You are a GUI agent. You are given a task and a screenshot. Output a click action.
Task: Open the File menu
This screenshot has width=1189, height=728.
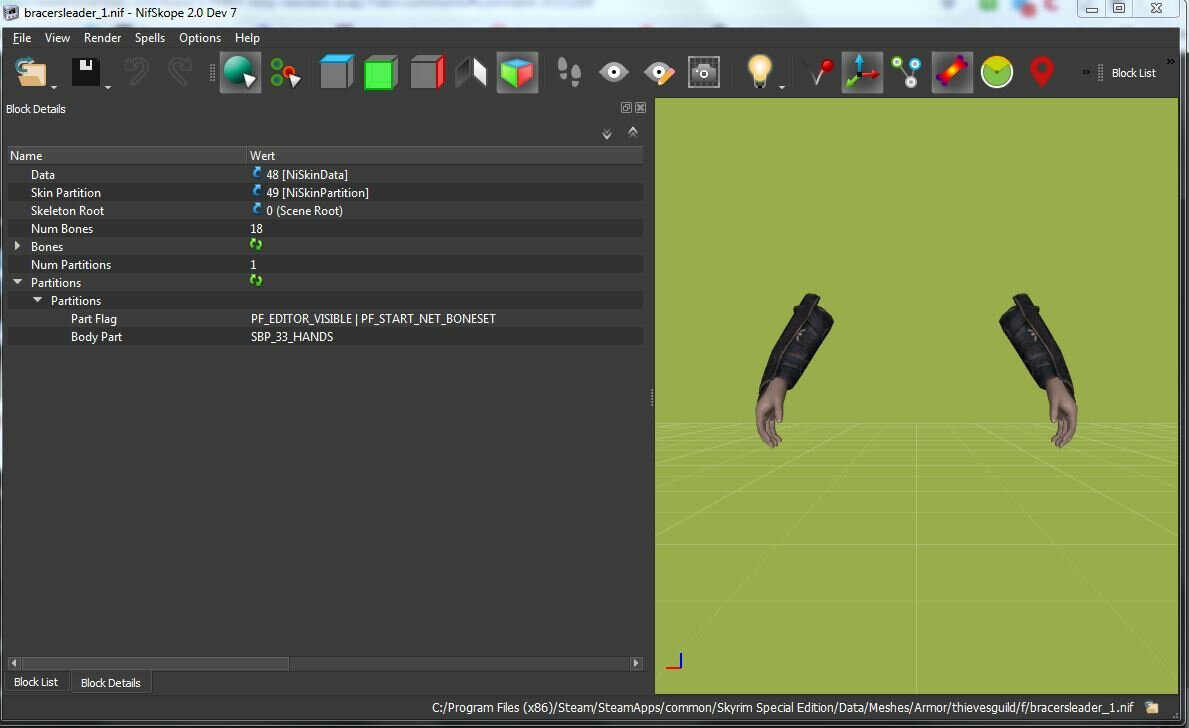(x=22, y=38)
